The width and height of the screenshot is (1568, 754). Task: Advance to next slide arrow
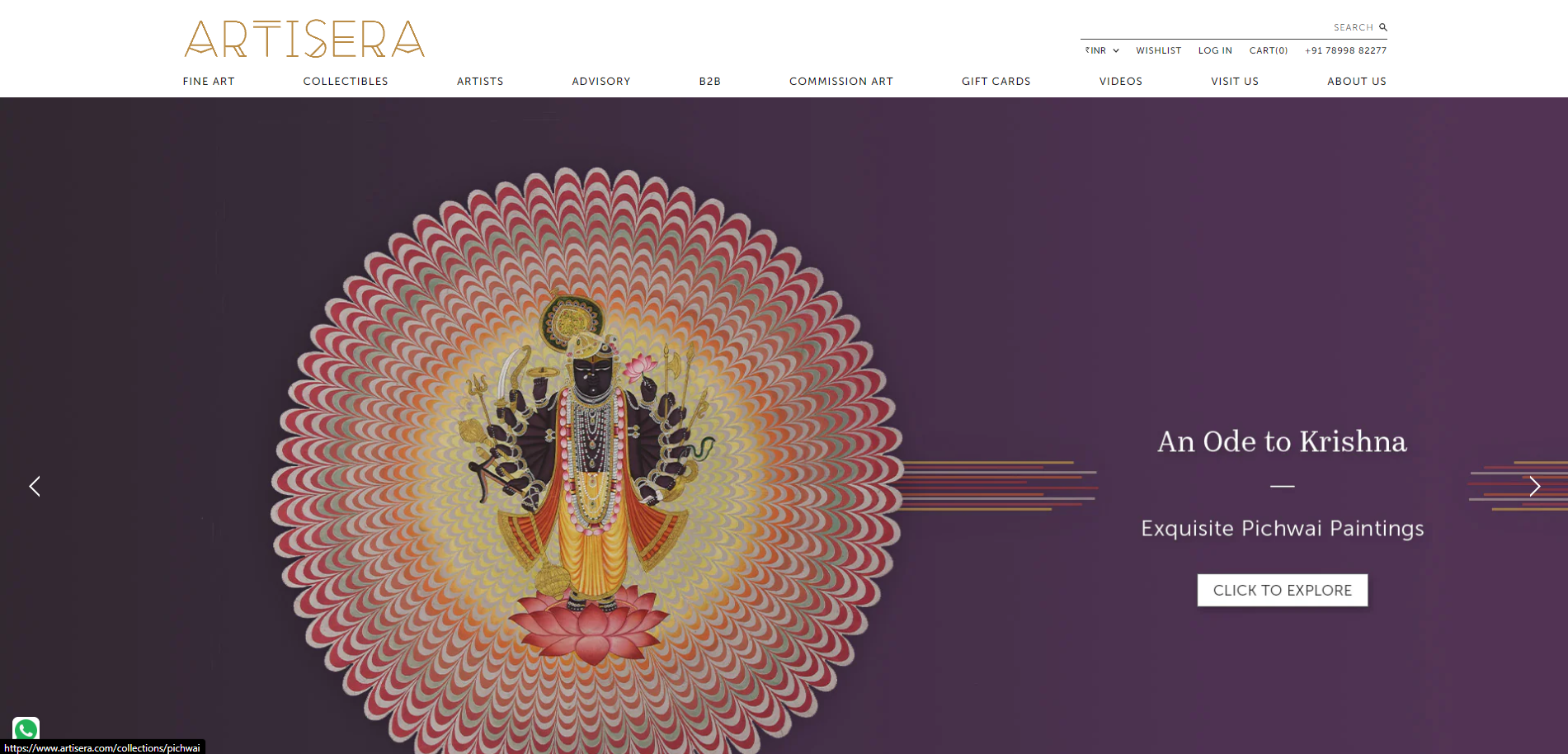pyautogui.click(x=1534, y=486)
